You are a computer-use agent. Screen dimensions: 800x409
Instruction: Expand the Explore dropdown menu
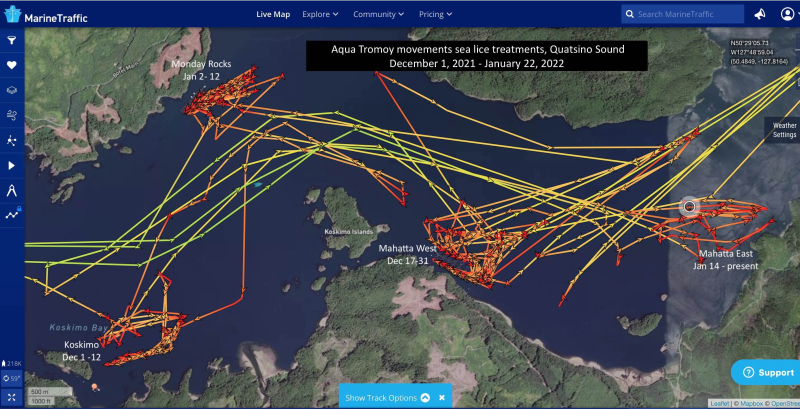pos(320,14)
